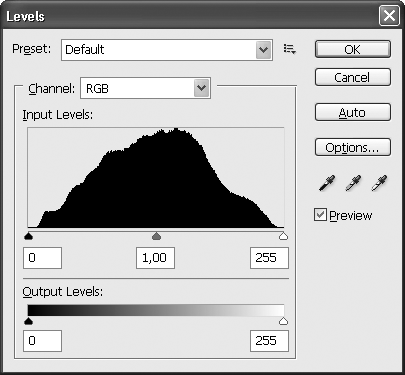The image size is (405, 375).
Task: Open the Options... dialog
Action: pyautogui.click(x=353, y=147)
